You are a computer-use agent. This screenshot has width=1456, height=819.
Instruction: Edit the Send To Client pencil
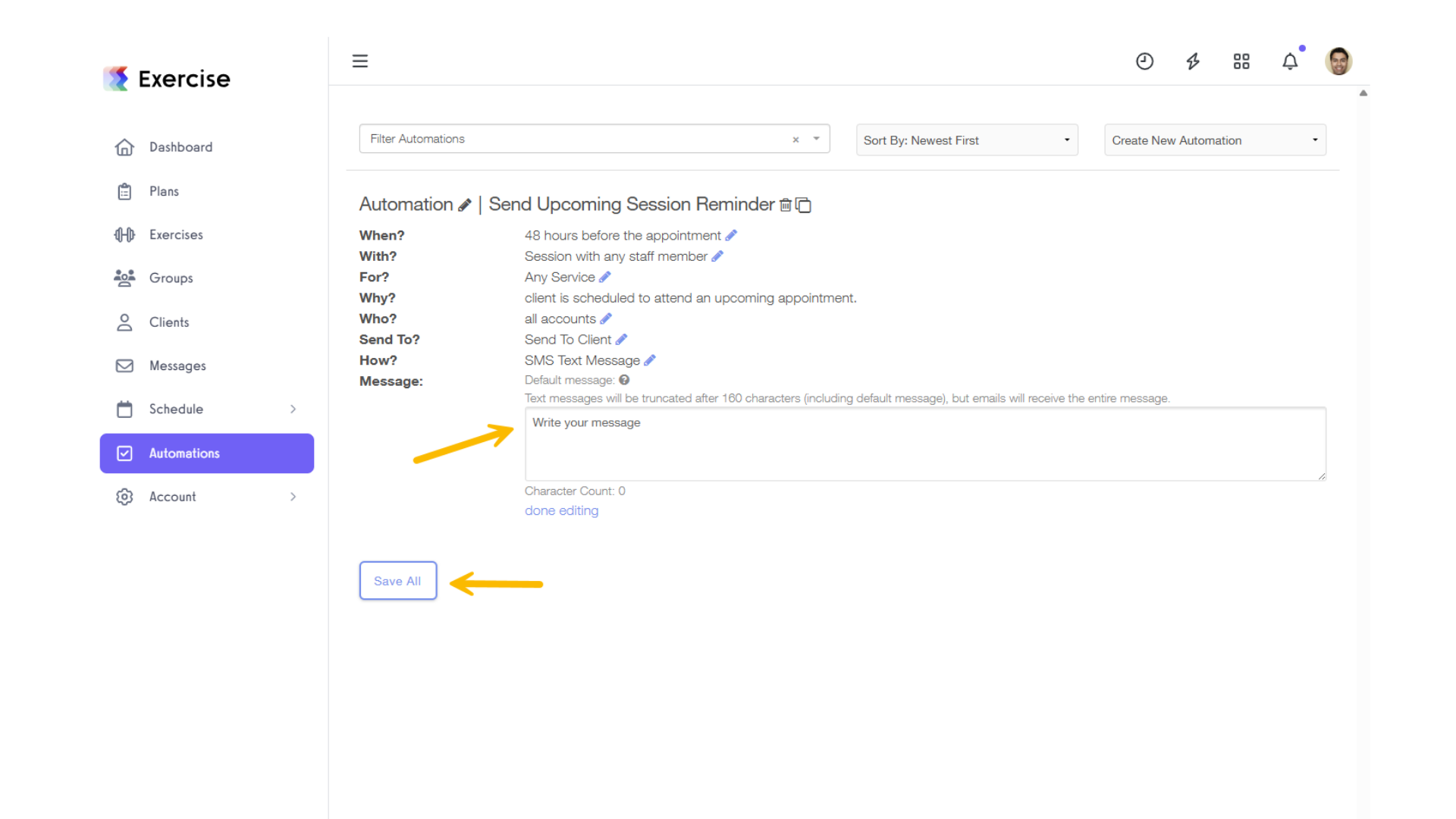[621, 339]
